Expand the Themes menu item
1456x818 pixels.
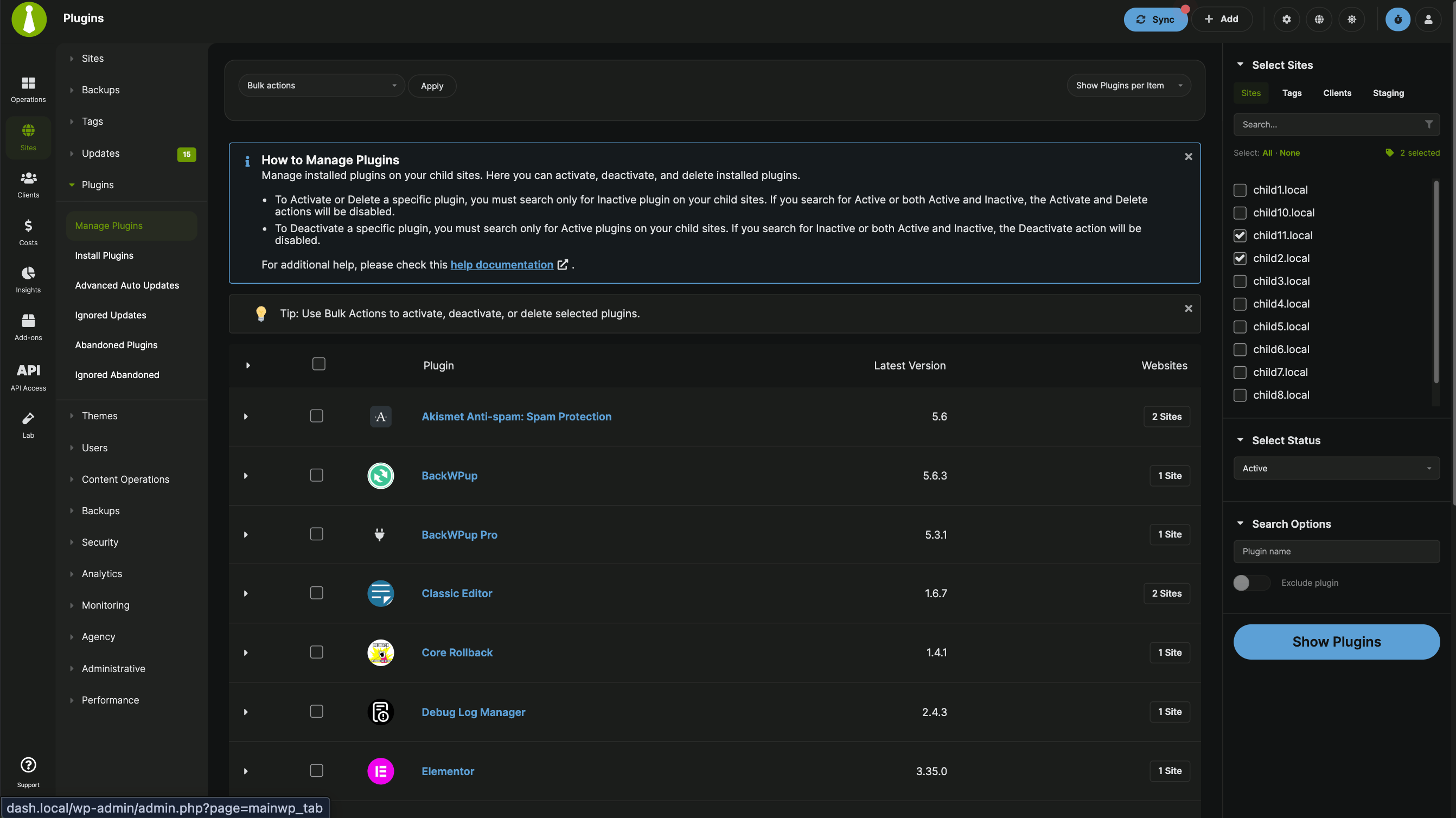point(99,416)
